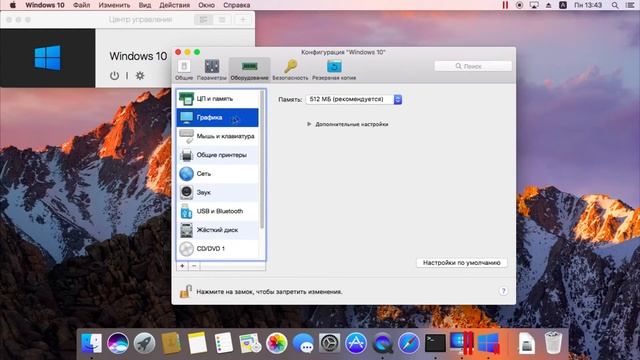Remove device with minus button
The image size is (640, 360).
click(x=194, y=266)
